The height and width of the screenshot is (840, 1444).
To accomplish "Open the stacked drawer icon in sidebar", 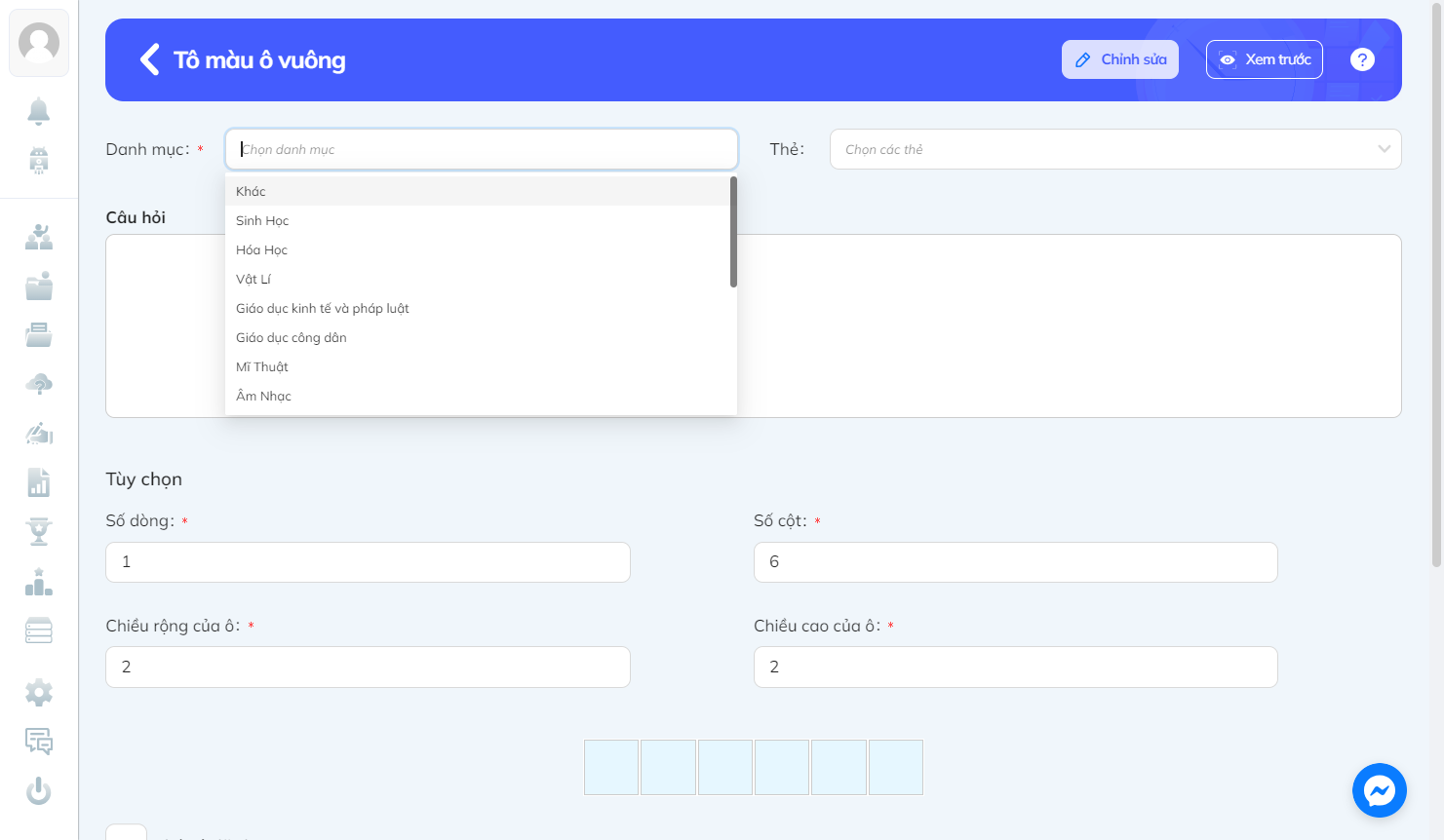I will [x=39, y=335].
